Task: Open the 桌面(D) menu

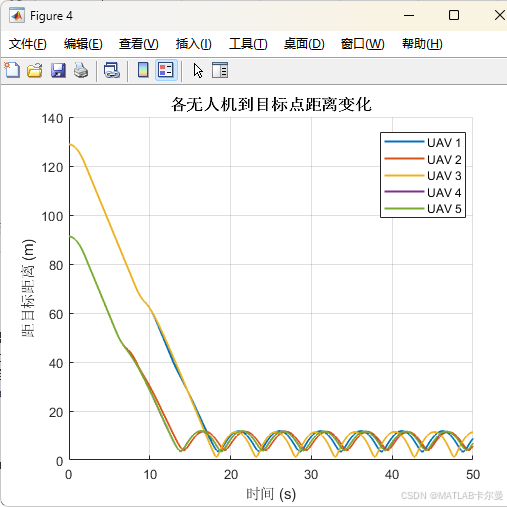Action: pyautogui.click(x=304, y=44)
